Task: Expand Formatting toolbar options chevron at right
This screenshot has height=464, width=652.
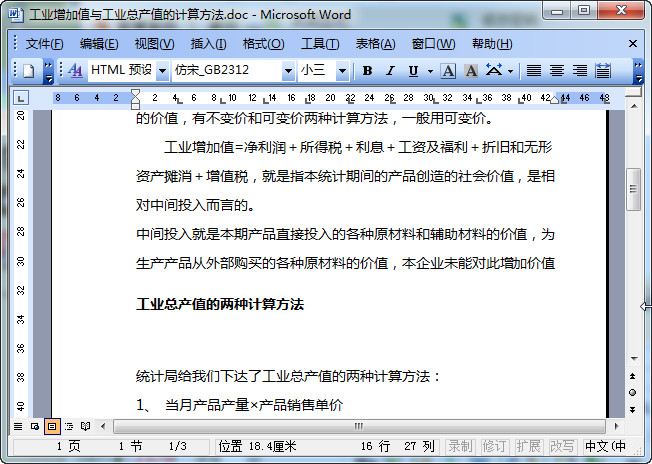Action: pyautogui.click(x=638, y=72)
